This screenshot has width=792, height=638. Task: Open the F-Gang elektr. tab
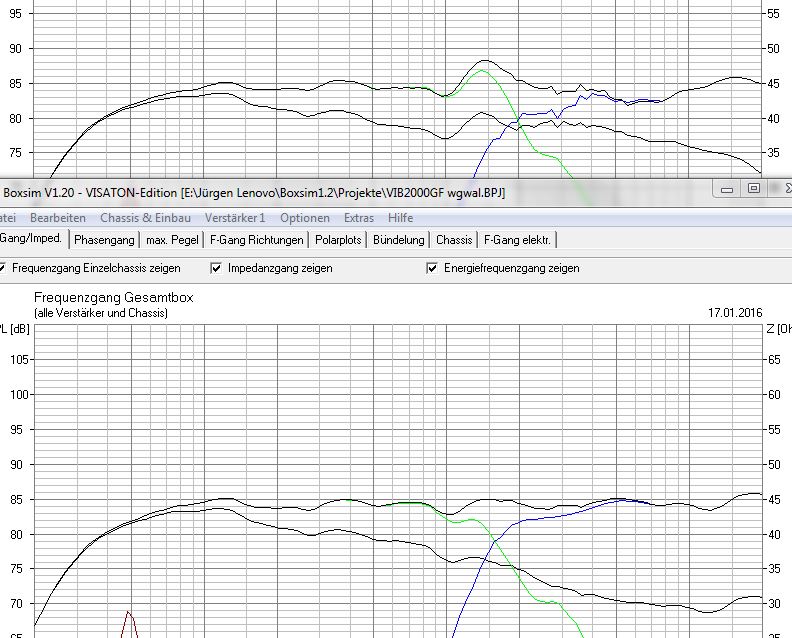pos(517,240)
